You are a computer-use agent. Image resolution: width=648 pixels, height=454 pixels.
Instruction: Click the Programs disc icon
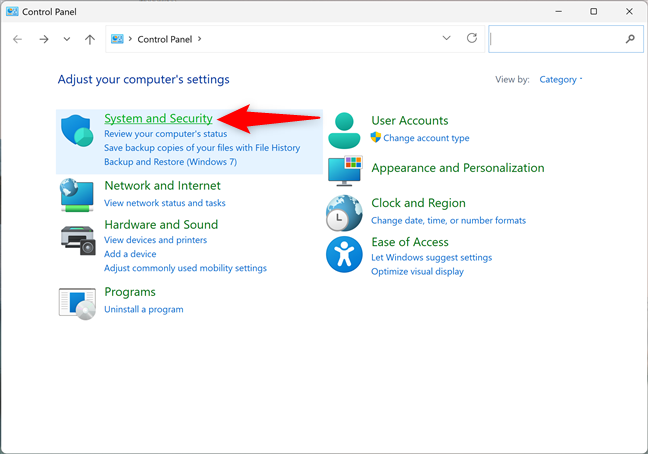(x=77, y=304)
